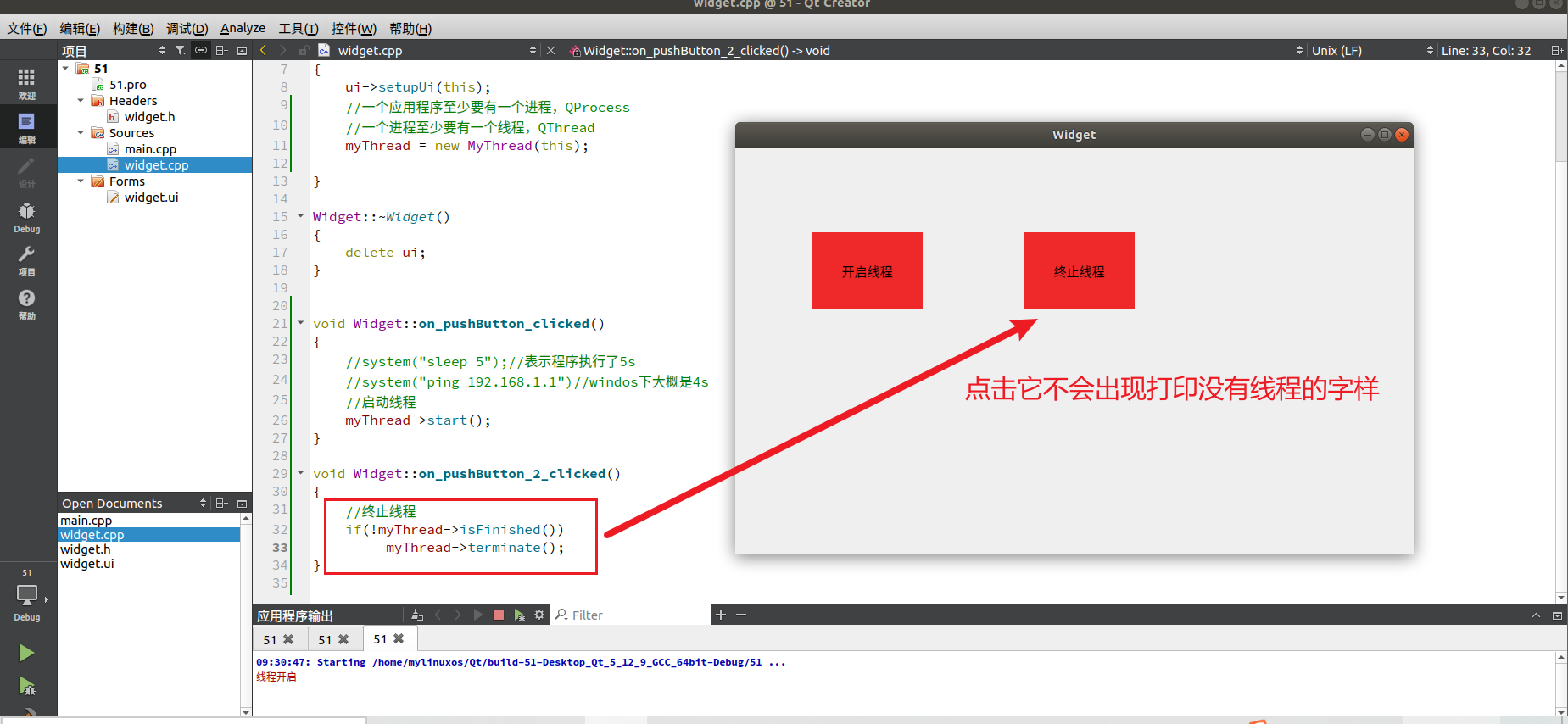This screenshot has height=724, width=1568.
Task: Click the Filter field in output pane
Action: [631, 615]
